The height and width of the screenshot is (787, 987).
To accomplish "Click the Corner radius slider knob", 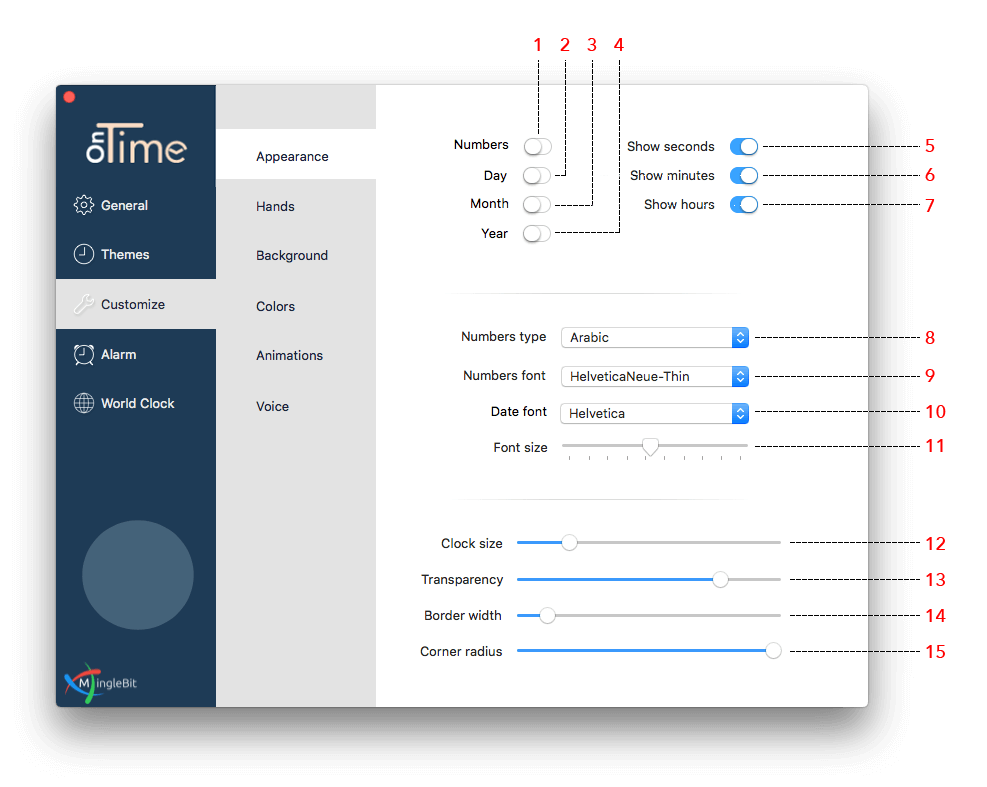I will pyautogui.click(x=774, y=651).
